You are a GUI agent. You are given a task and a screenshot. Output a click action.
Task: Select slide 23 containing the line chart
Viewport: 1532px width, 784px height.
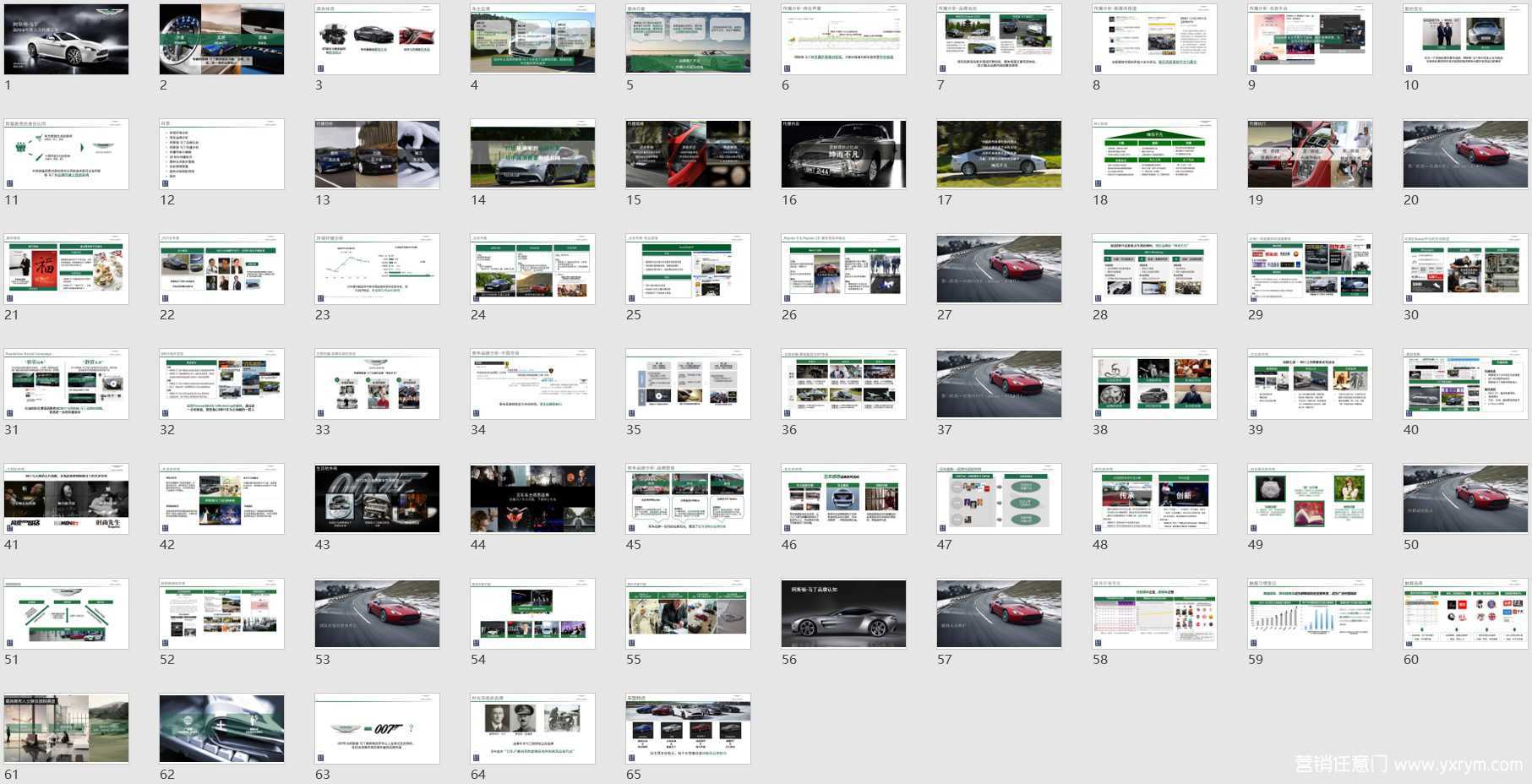click(377, 269)
